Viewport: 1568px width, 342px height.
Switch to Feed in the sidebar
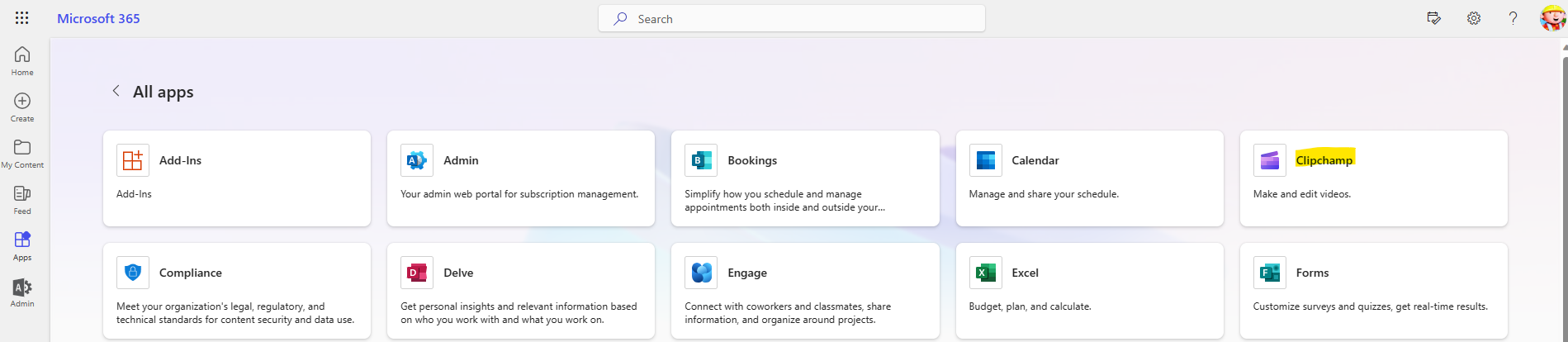pos(22,199)
